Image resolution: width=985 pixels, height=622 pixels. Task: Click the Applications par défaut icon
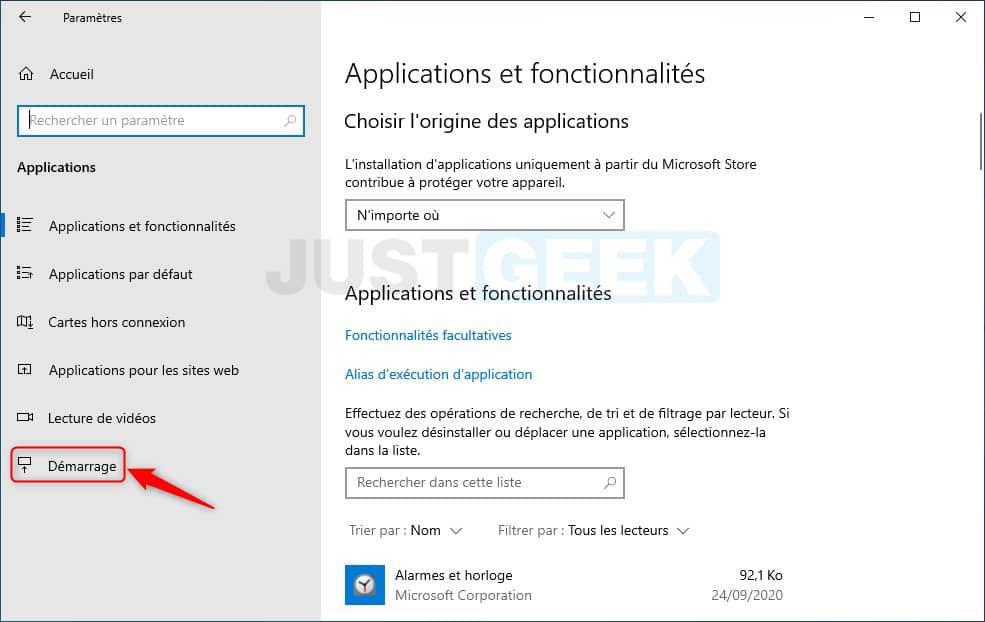[24, 273]
